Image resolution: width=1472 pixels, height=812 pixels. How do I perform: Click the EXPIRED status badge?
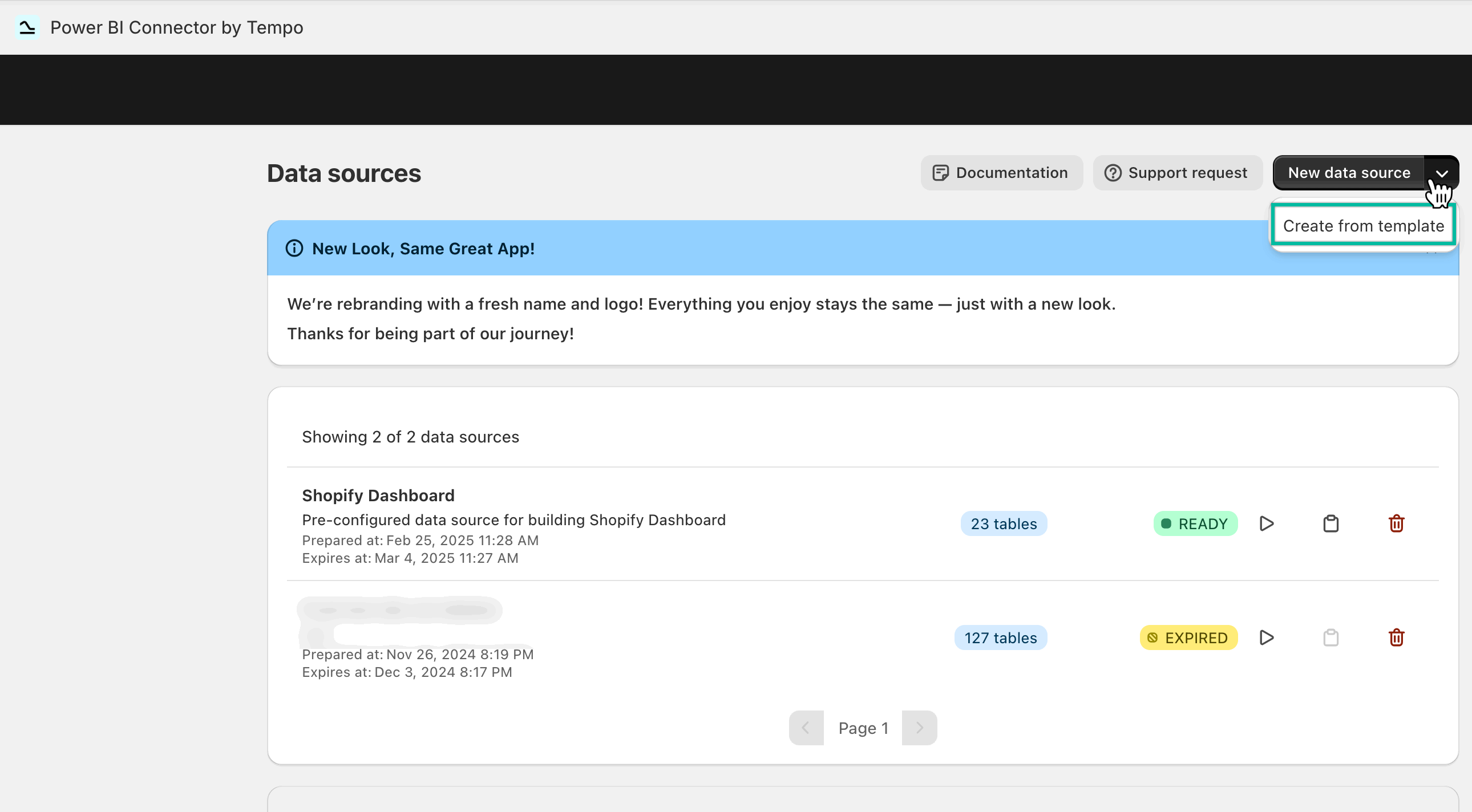point(1188,638)
